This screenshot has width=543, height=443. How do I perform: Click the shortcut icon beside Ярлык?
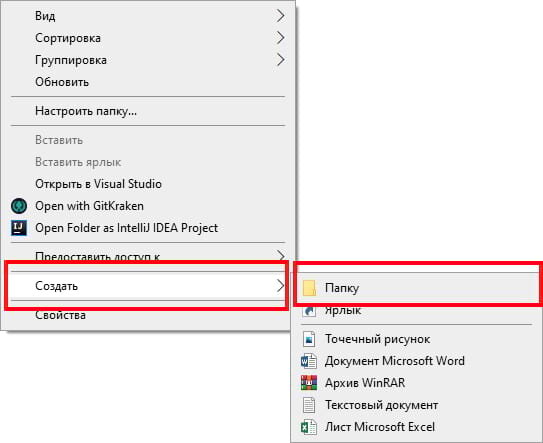pyautogui.click(x=309, y=311)
